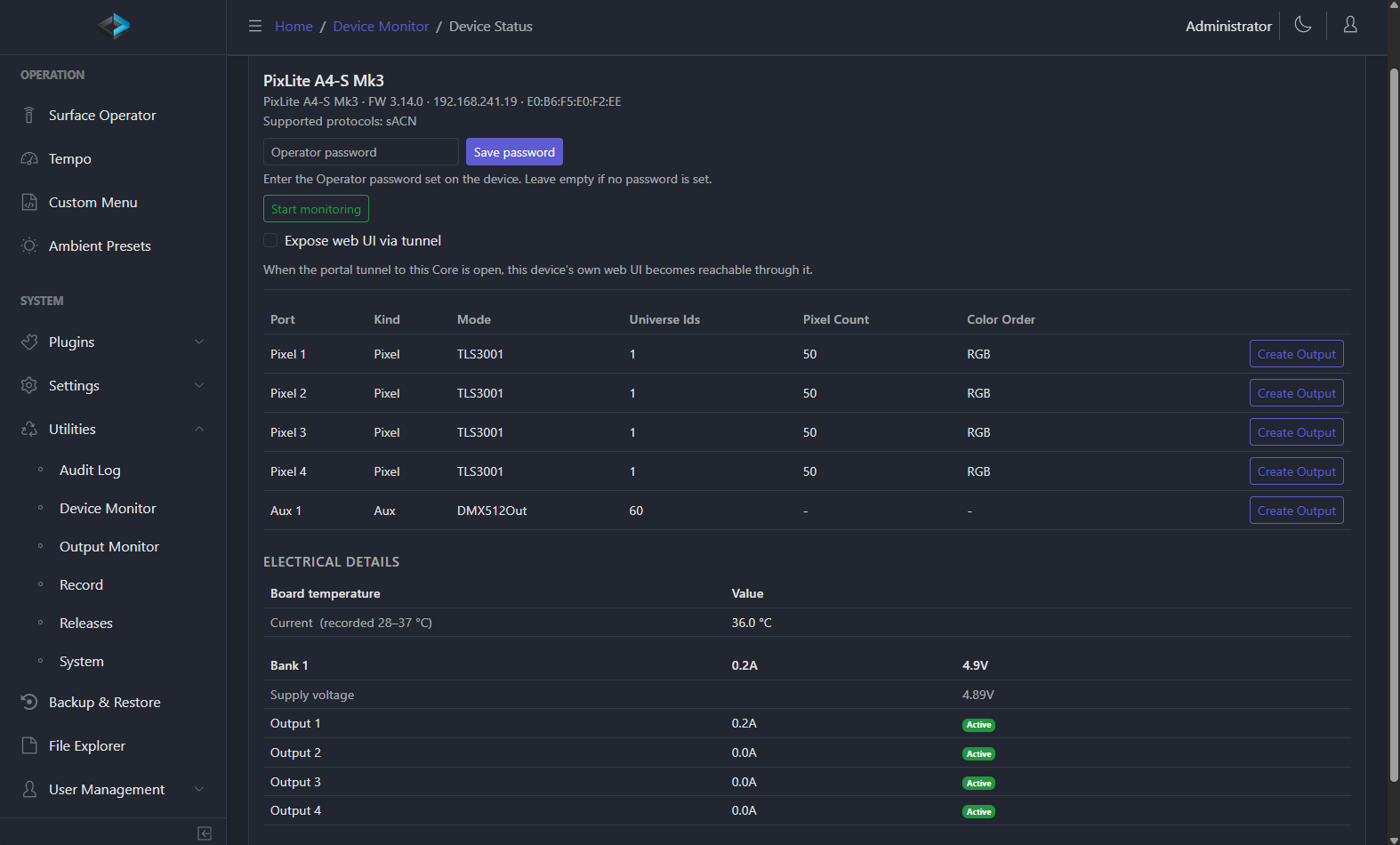Viewport: 1400px width, 845px height.
Task: Click the Supply voltage row label
Action: (x=312, y=695)
